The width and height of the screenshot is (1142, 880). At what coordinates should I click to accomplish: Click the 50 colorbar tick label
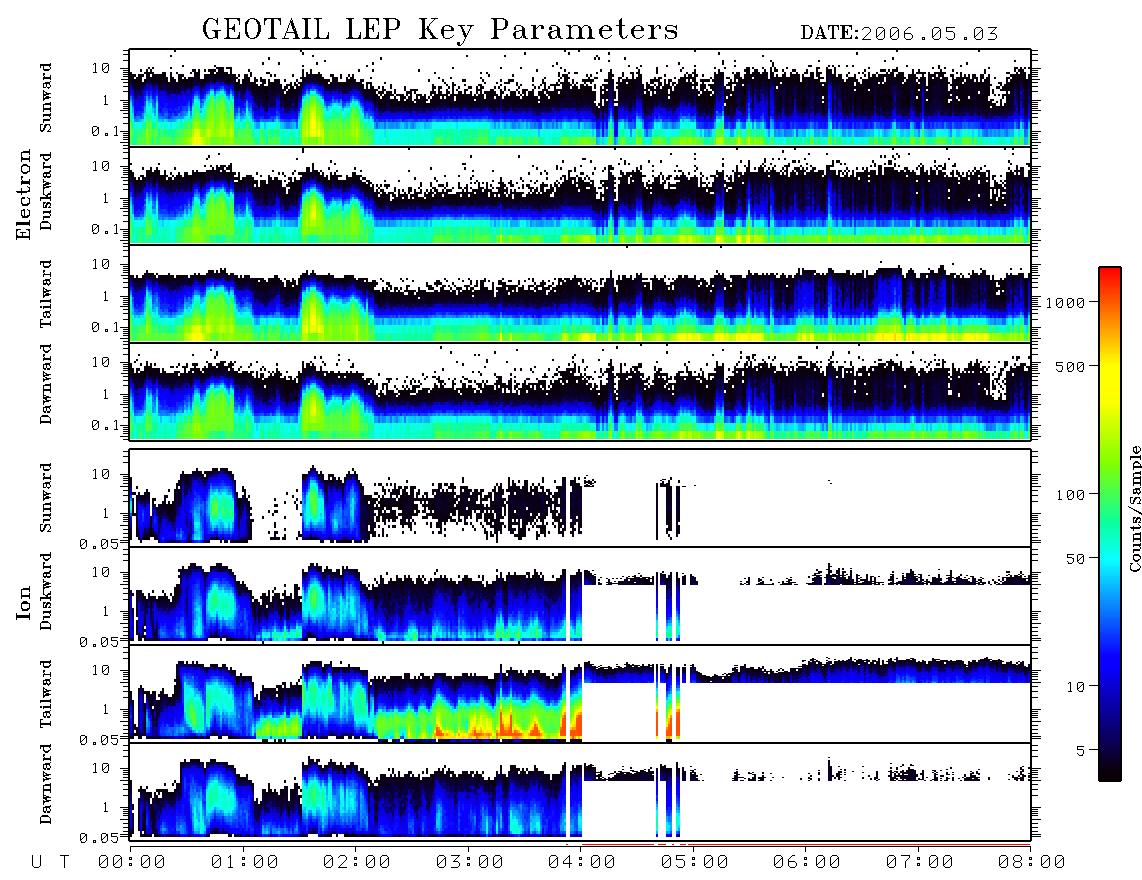(x=1076, y=559)
